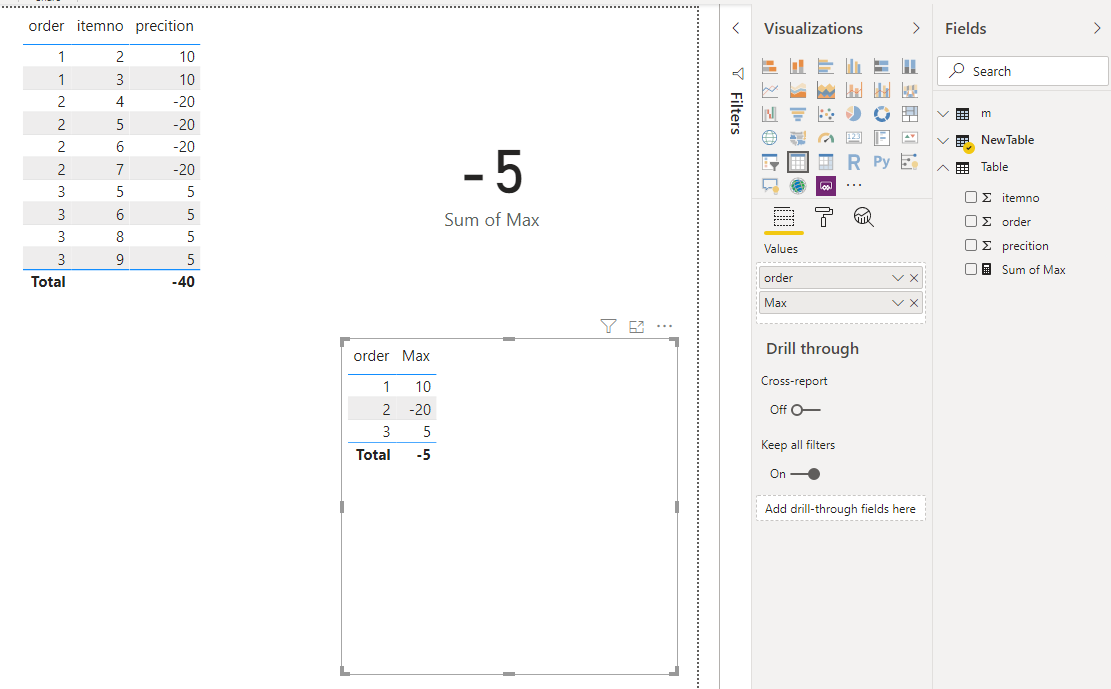Image resolution: width=1111 pixels, height=689 pixels.
Task: Switch to the Format paint roller tab
Action: pos(823,217)
